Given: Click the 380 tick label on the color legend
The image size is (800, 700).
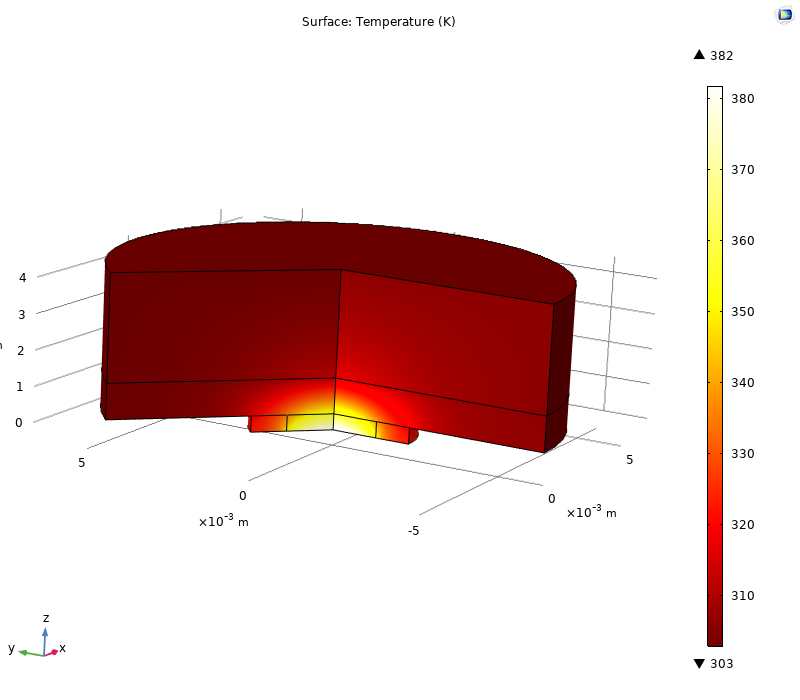Looking at the screenshot, I should click(742, 98).
